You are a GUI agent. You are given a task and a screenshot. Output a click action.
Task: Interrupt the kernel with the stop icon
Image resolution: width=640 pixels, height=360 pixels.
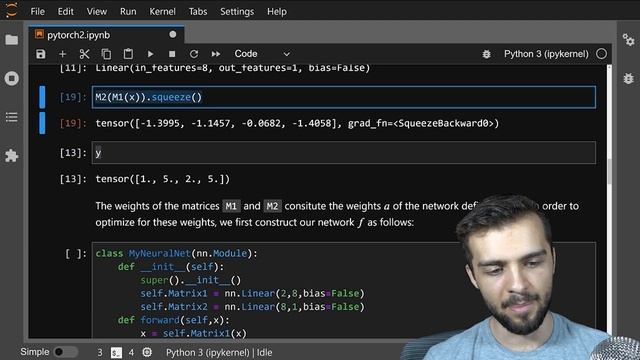point(172,54)
